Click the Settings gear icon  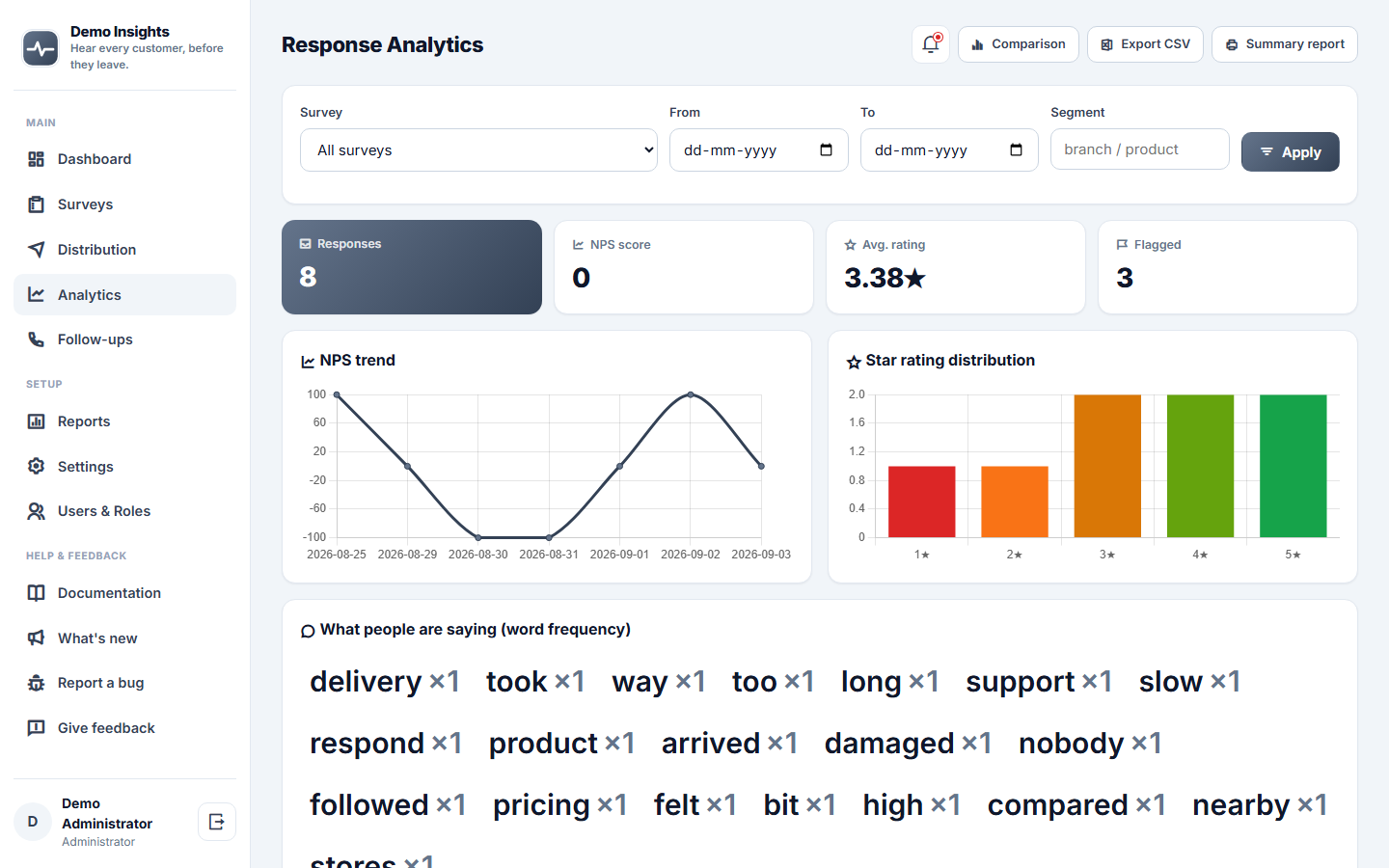point(36,467)
